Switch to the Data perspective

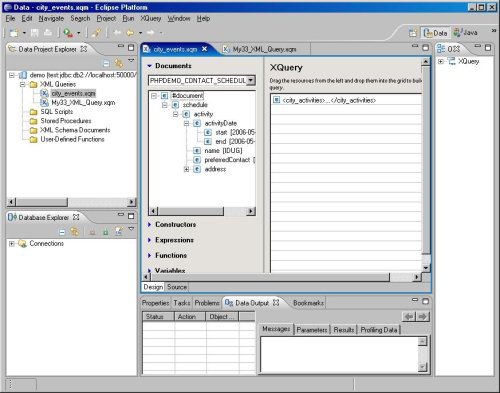[x=435, y=33]
